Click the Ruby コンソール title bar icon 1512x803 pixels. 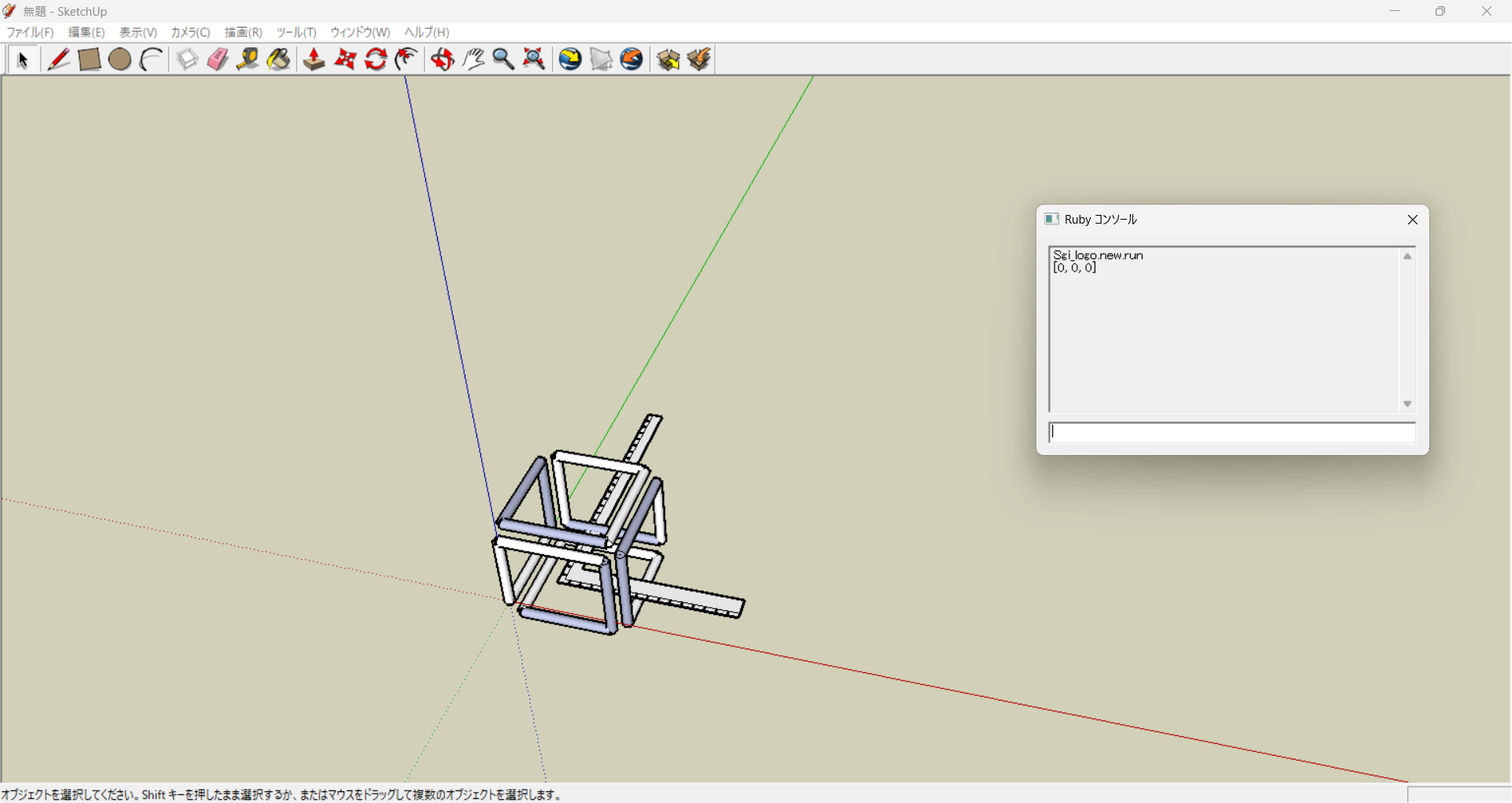(x=1051, y=219)
